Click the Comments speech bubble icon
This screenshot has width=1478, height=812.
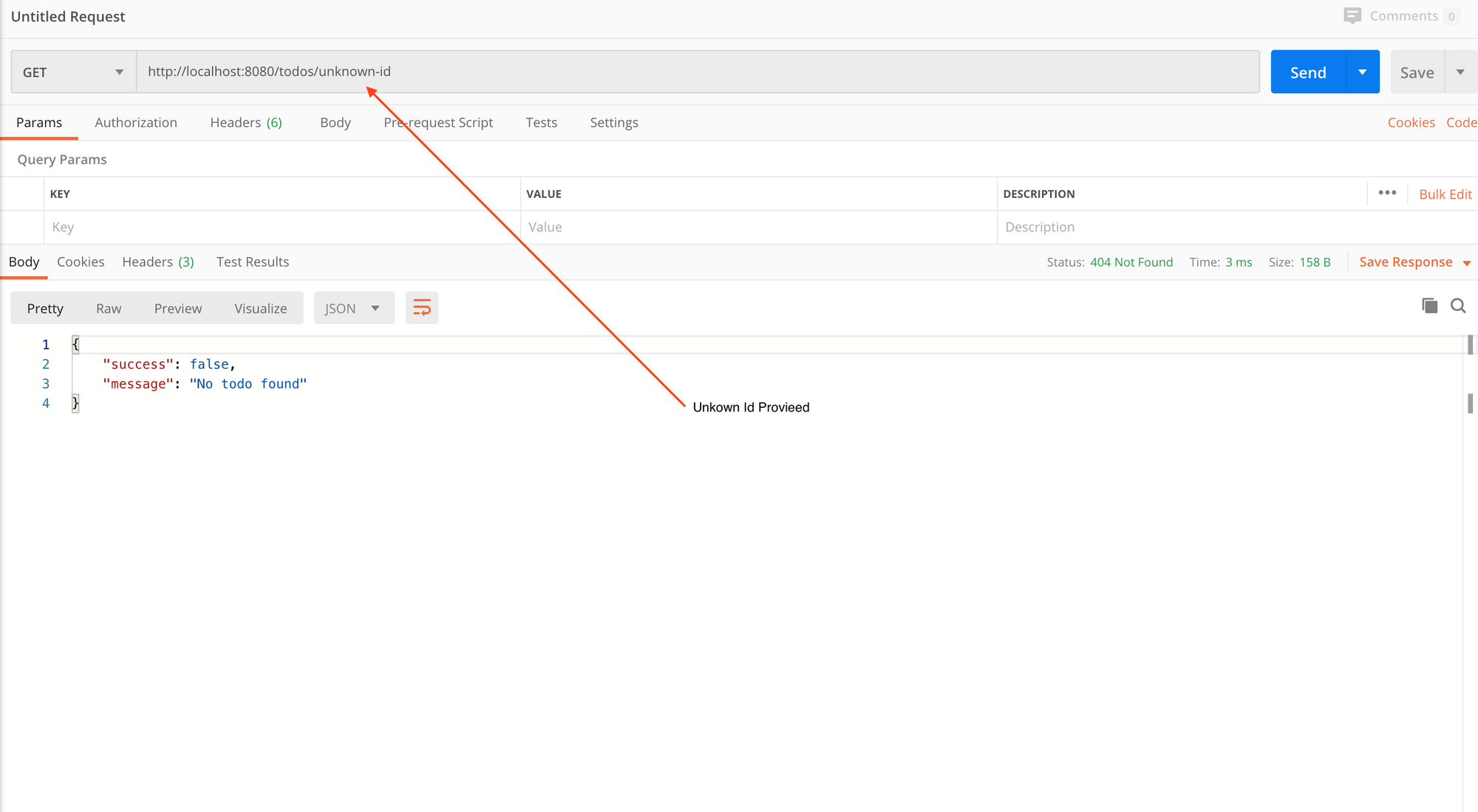(x=1352, y=16)
